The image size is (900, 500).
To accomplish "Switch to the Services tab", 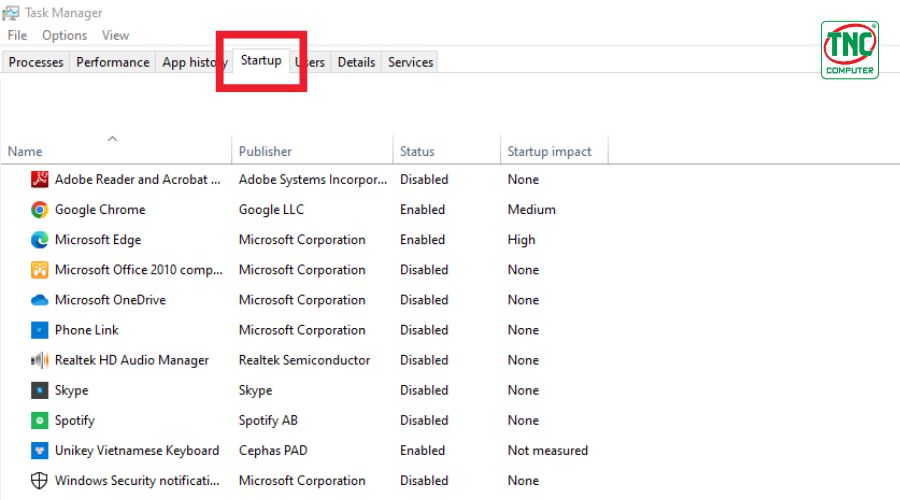I will [410, 62].
